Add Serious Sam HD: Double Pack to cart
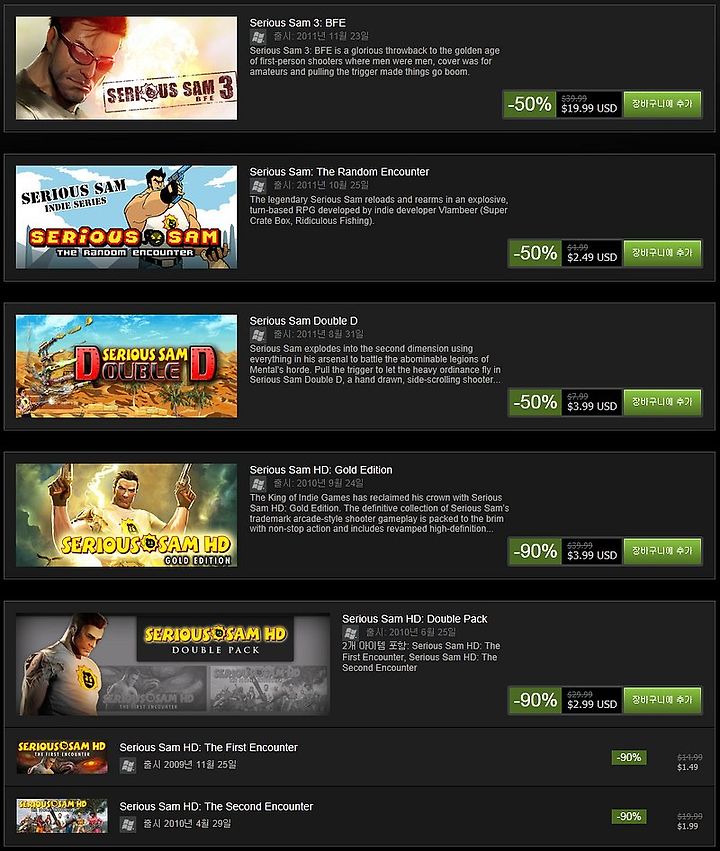 pos(662,700)
